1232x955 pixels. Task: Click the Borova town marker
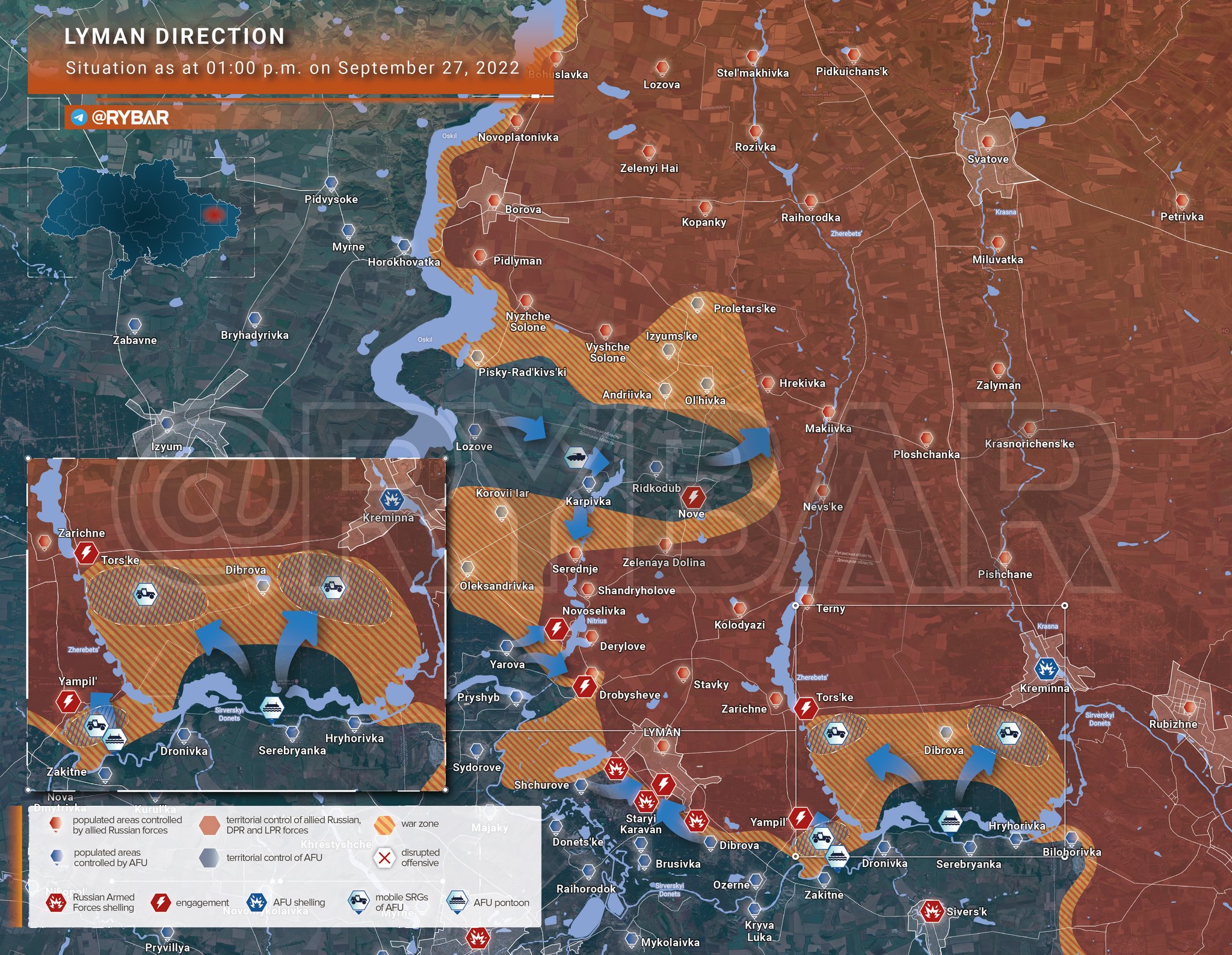pos(494,201)
